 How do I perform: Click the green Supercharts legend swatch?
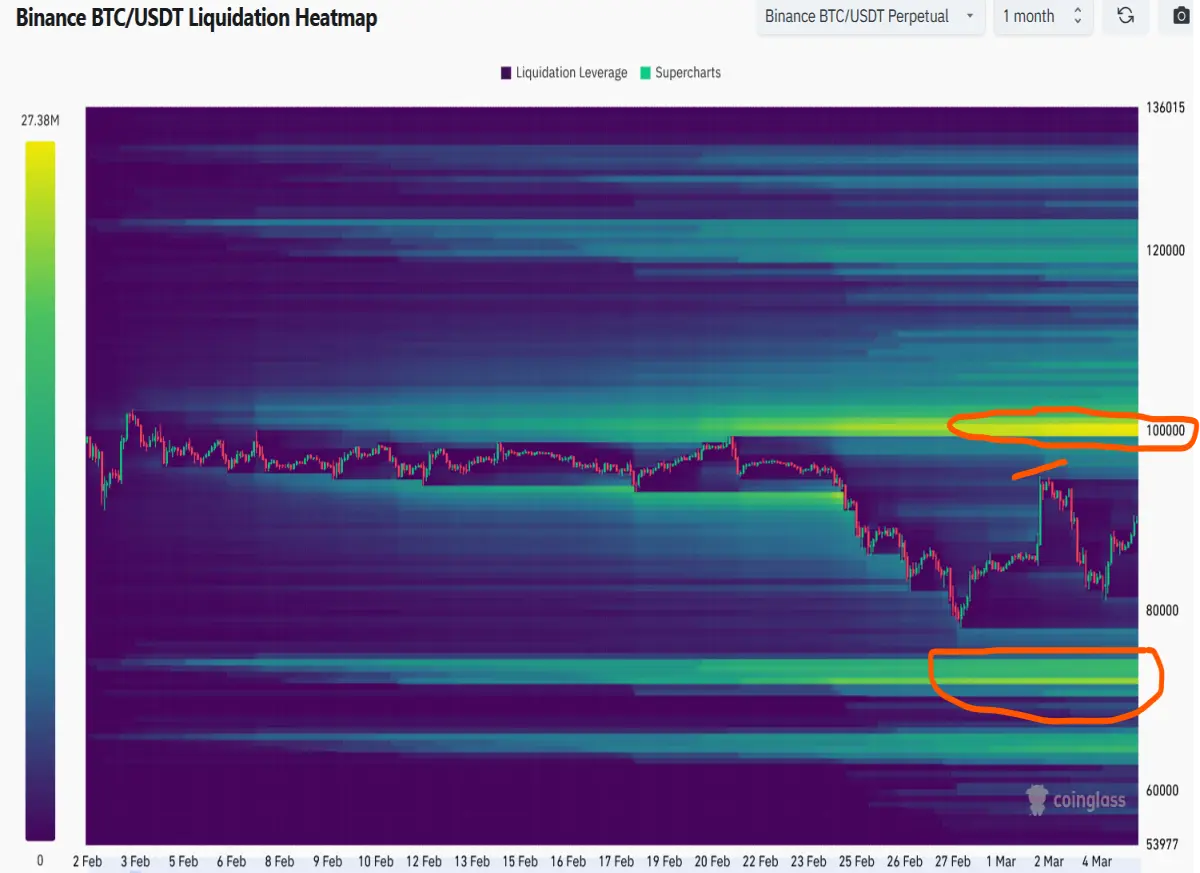(645, 73)
